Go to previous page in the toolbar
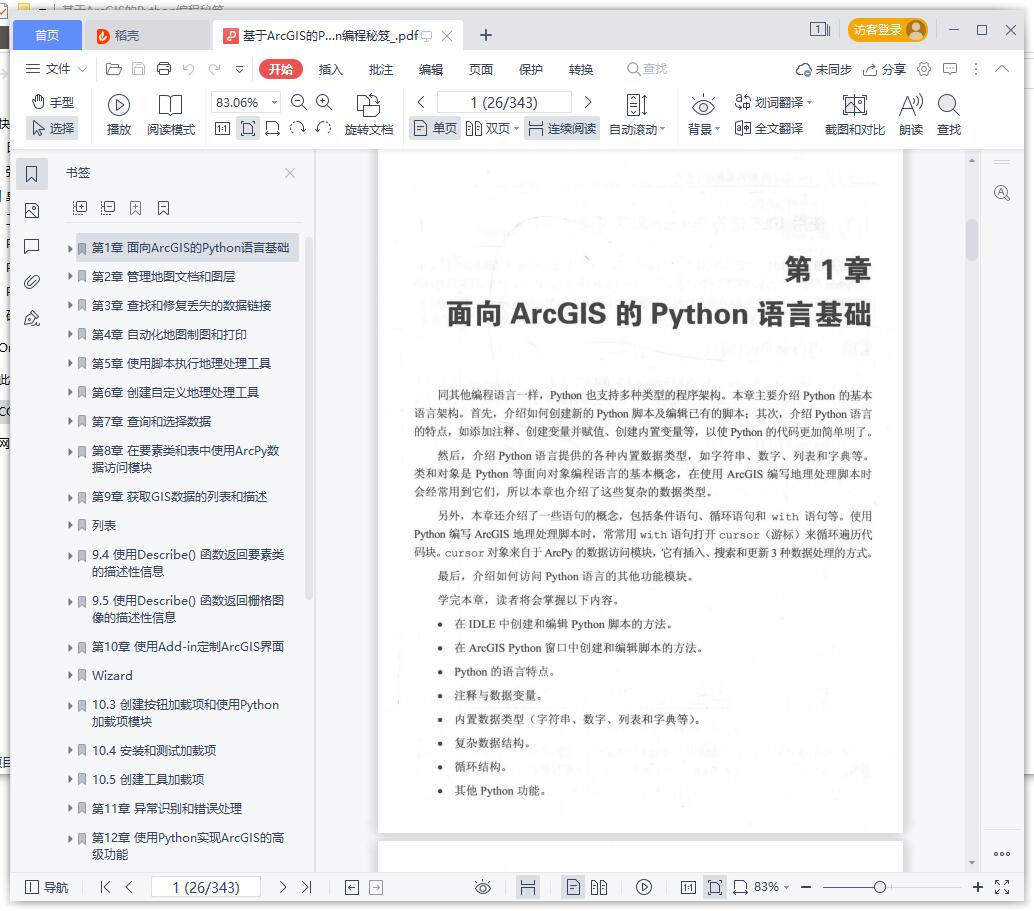This screenshot has width=1034, height=911. click(x=421, y=102)
